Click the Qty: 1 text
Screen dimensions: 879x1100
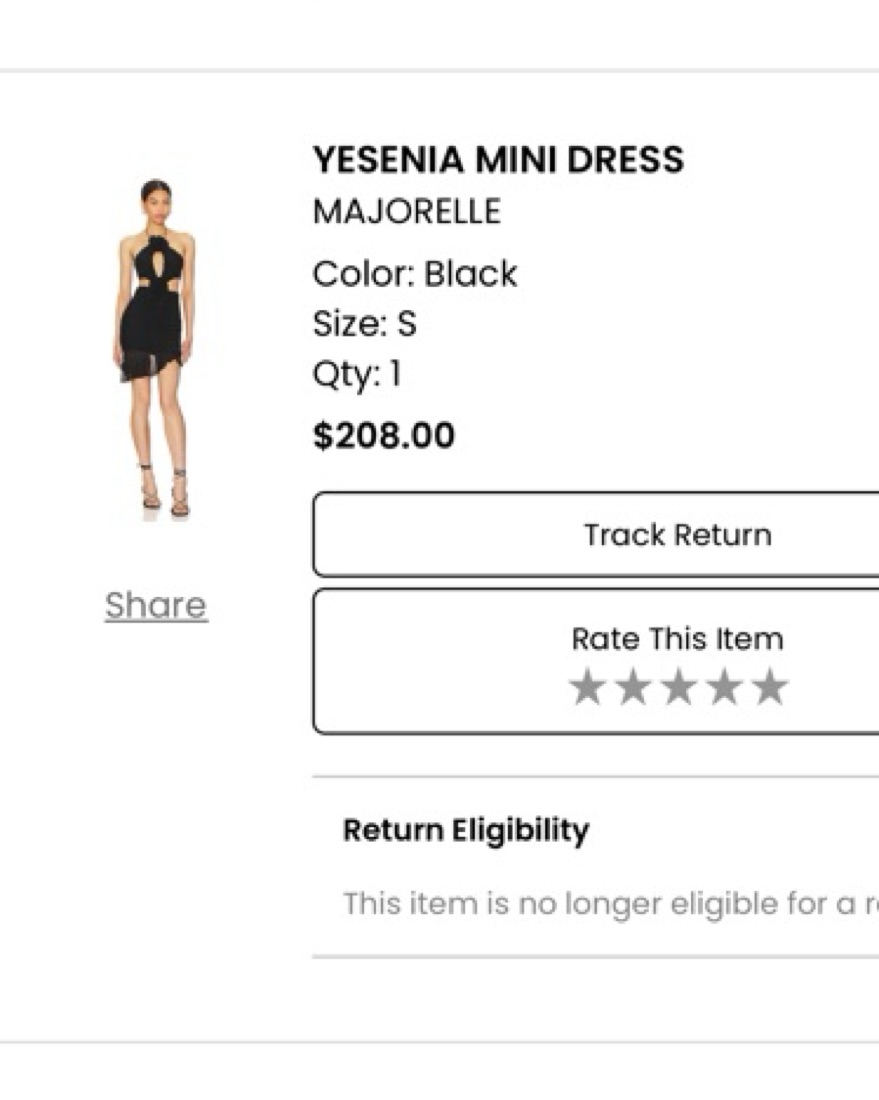(357, 375)
